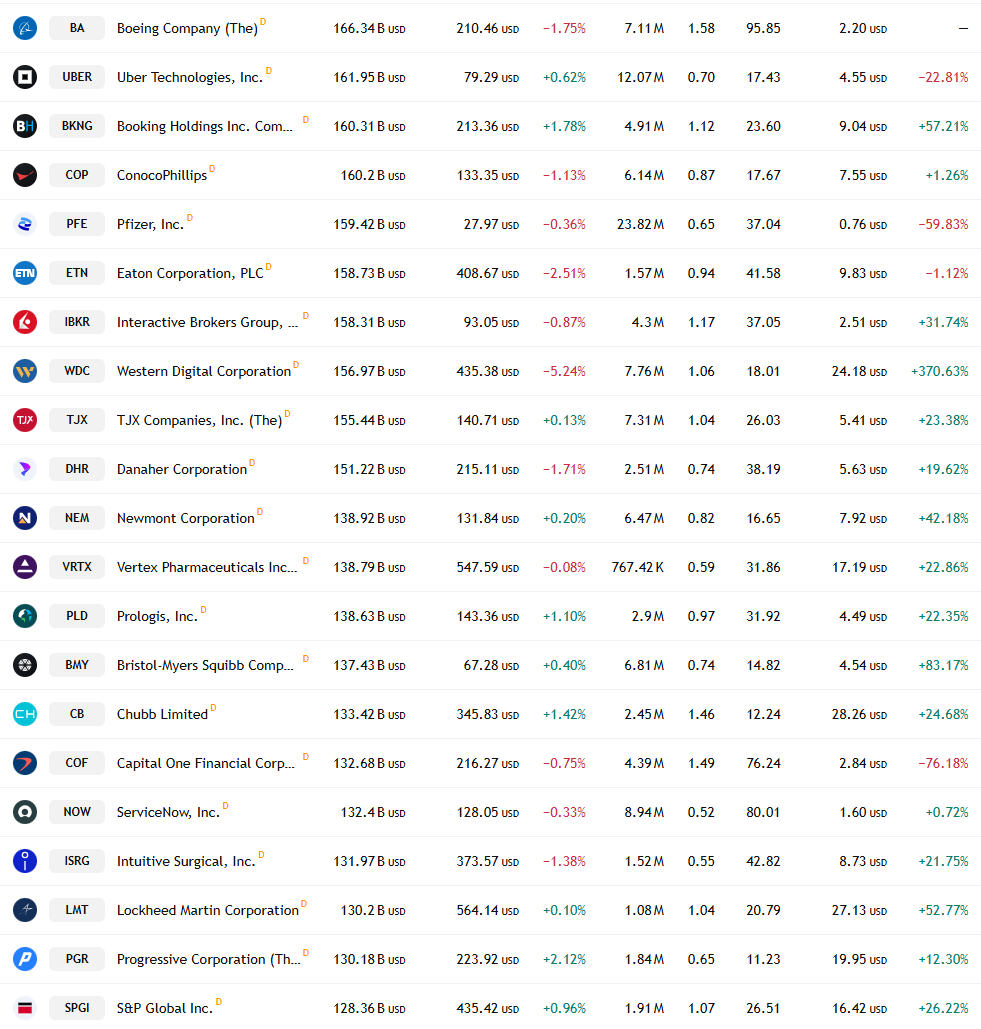Screen dimensions: 981x1029
Task: Open TJX Companies, Inc. link
Action: [x=199, y=421]
